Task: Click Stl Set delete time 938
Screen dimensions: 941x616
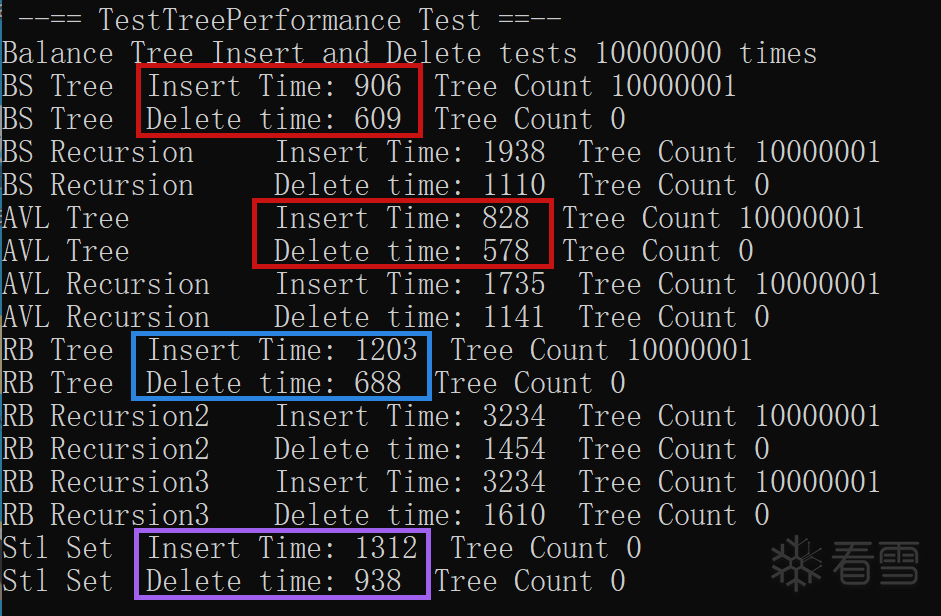Action: (x=377, y=581)
